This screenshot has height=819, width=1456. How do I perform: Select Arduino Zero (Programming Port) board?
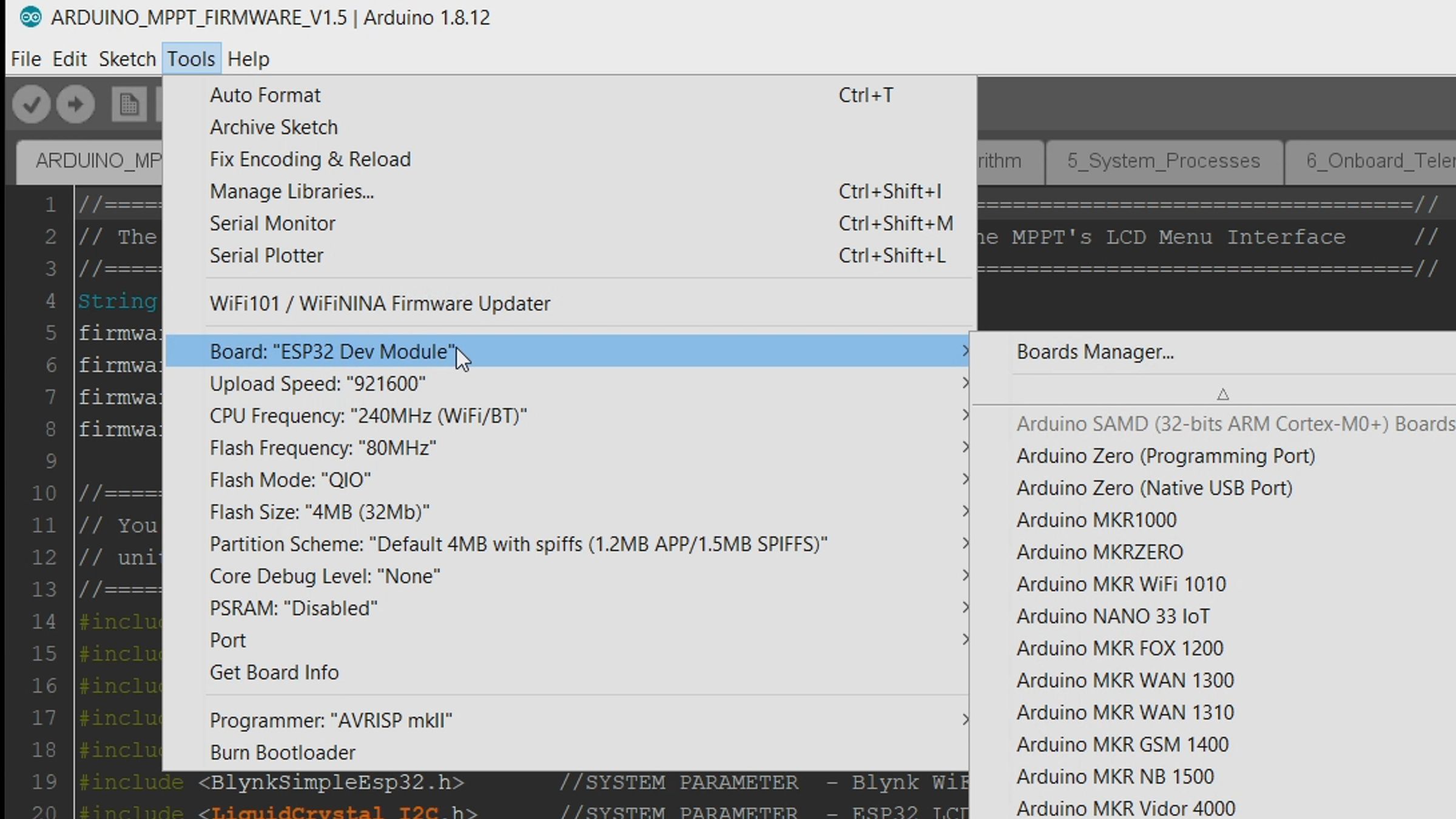(1215, 456)
